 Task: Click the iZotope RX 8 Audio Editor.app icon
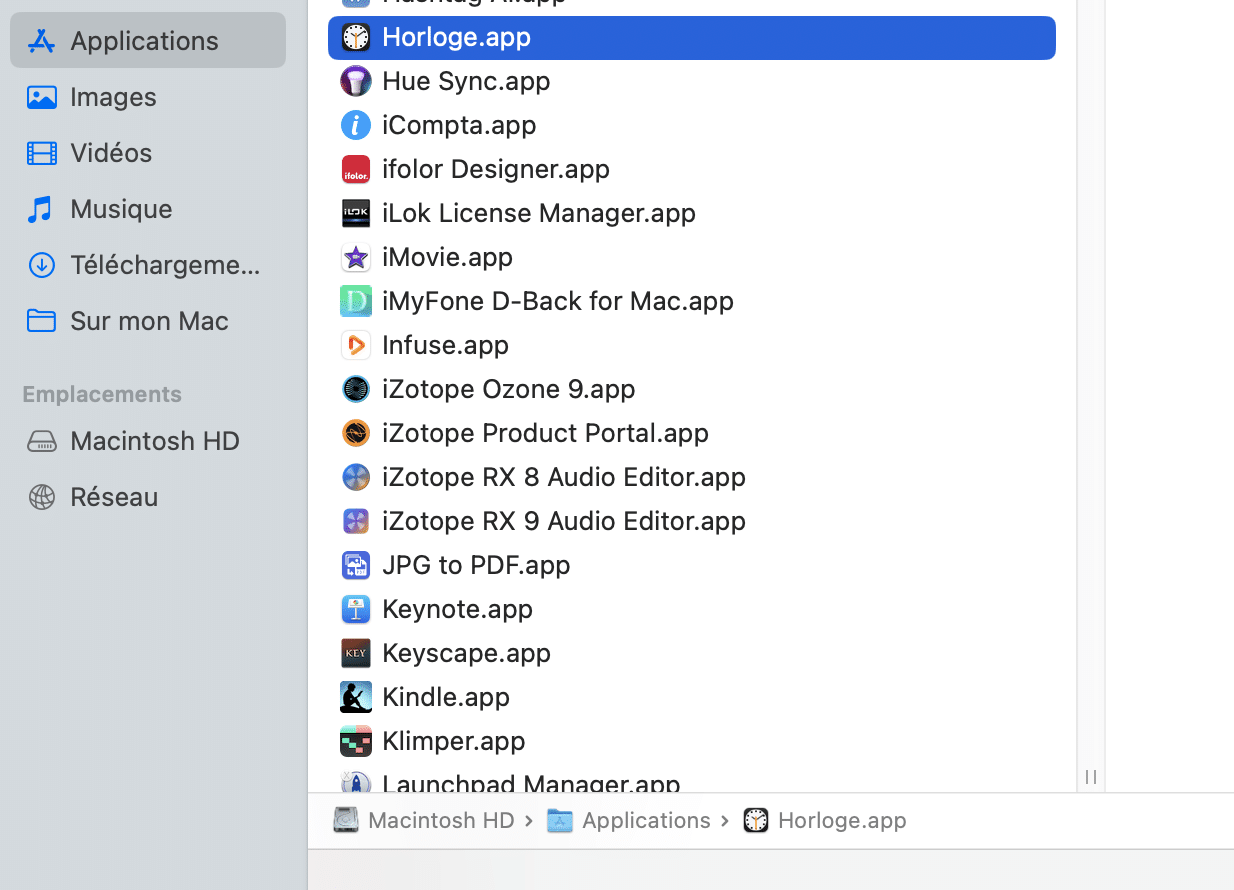(356, 477)
